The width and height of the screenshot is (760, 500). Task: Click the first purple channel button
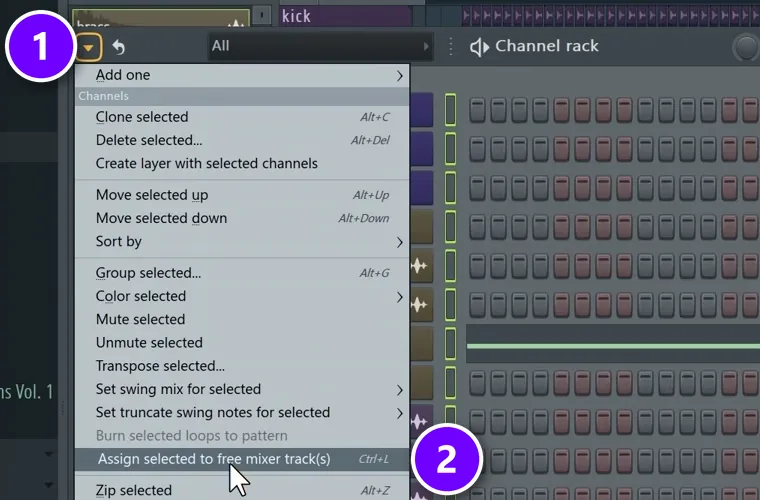pos(422,110)
